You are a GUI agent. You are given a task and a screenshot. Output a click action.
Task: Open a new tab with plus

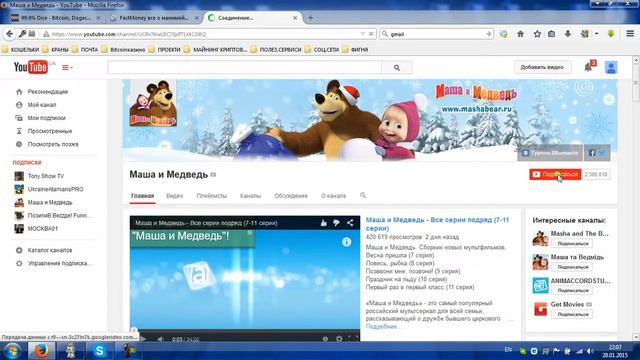click(x=311, y=18)
